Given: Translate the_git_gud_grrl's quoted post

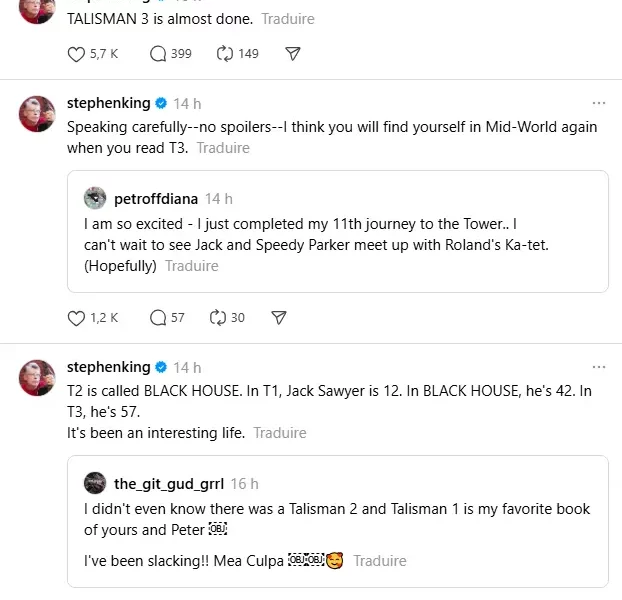Looking at the screenshot, I should [x=379, y=560].
